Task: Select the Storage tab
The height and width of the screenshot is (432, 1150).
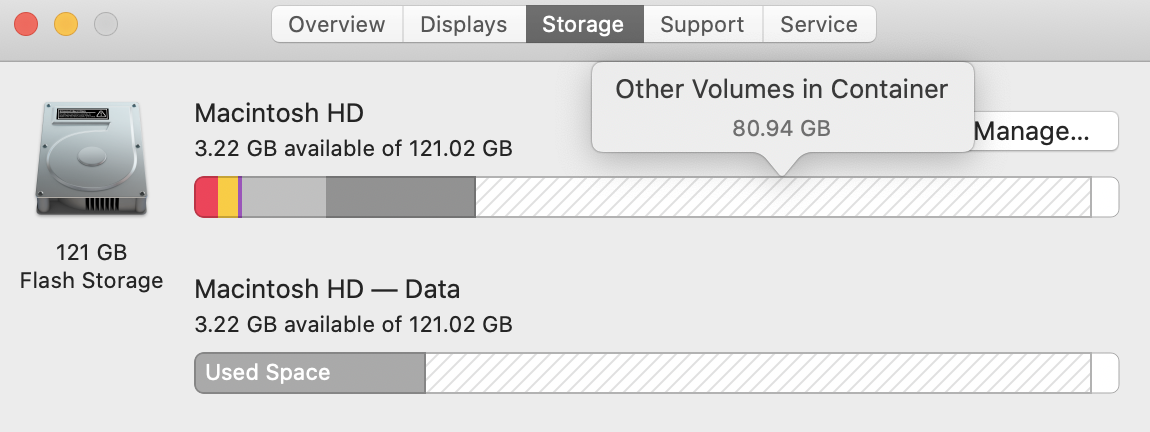Action: [583, 24]
